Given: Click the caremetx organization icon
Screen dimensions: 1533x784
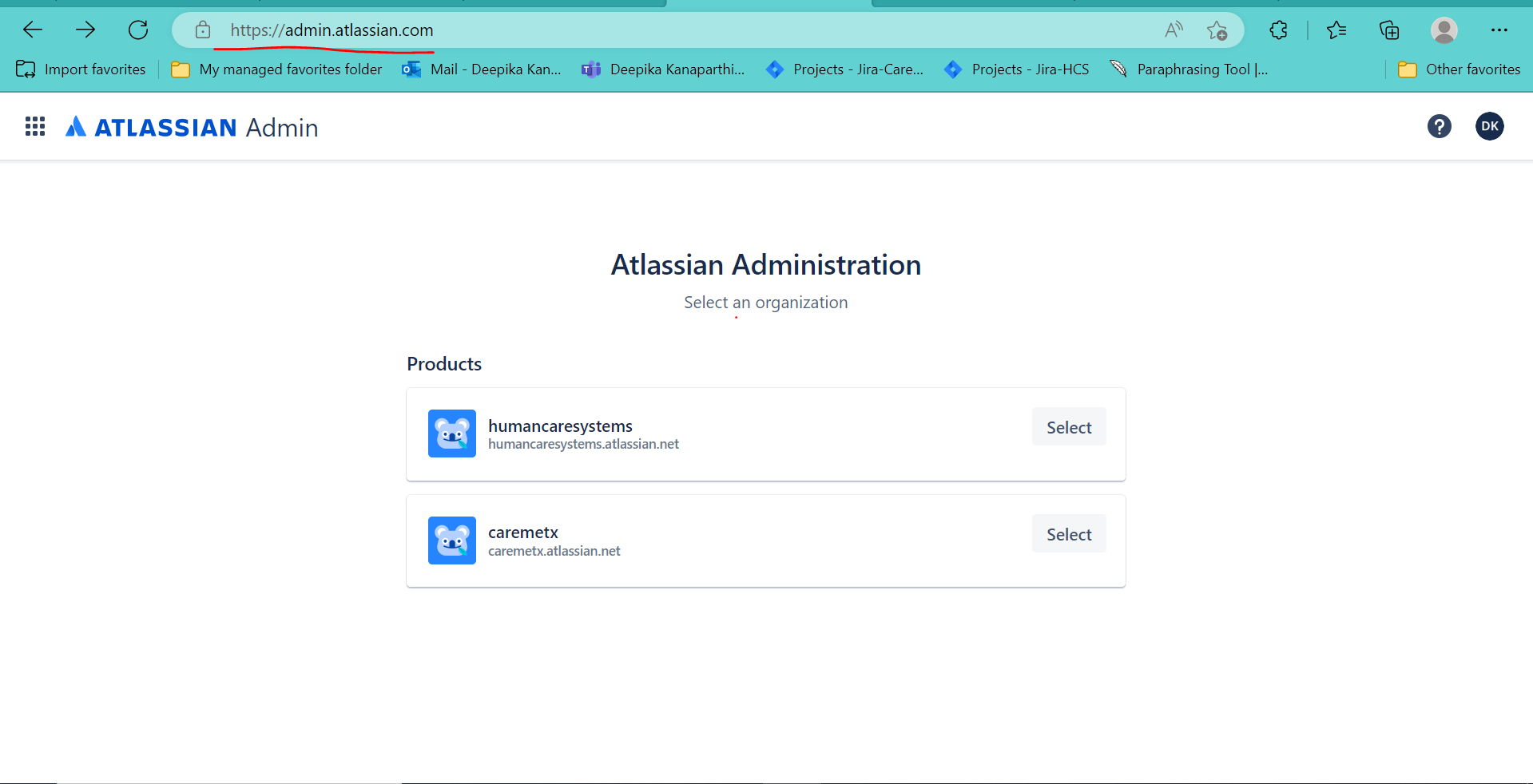Looking at the screenshot, I should click(451, 540).
